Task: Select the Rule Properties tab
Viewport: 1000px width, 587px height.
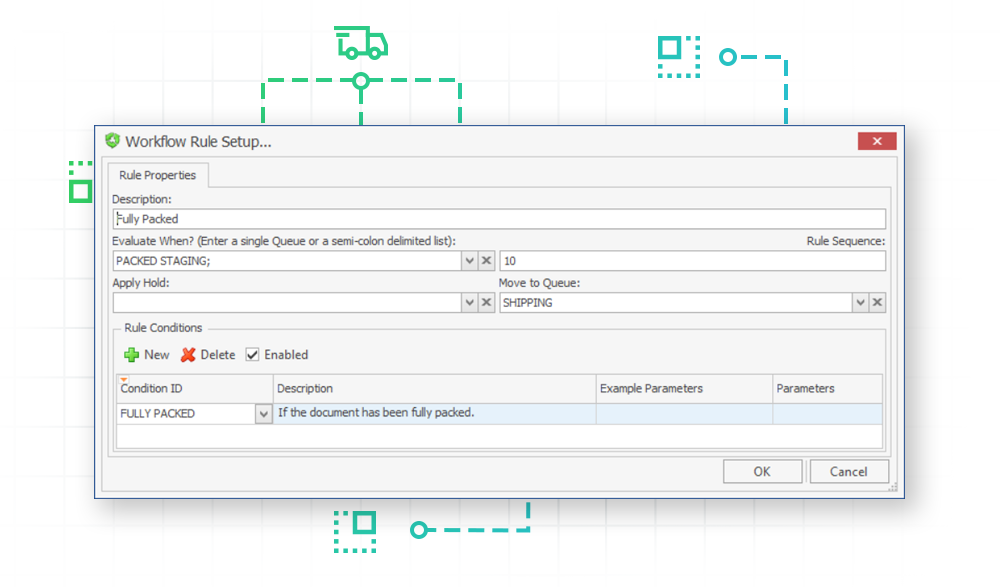Action: tap(158, 175)
